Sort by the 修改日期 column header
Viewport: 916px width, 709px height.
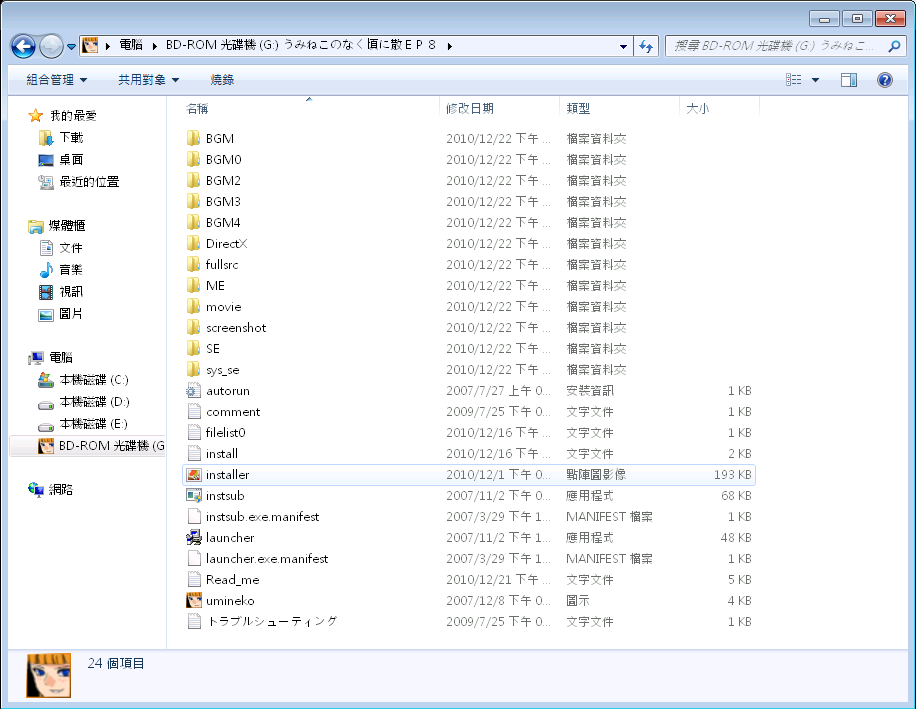point(470,109)
